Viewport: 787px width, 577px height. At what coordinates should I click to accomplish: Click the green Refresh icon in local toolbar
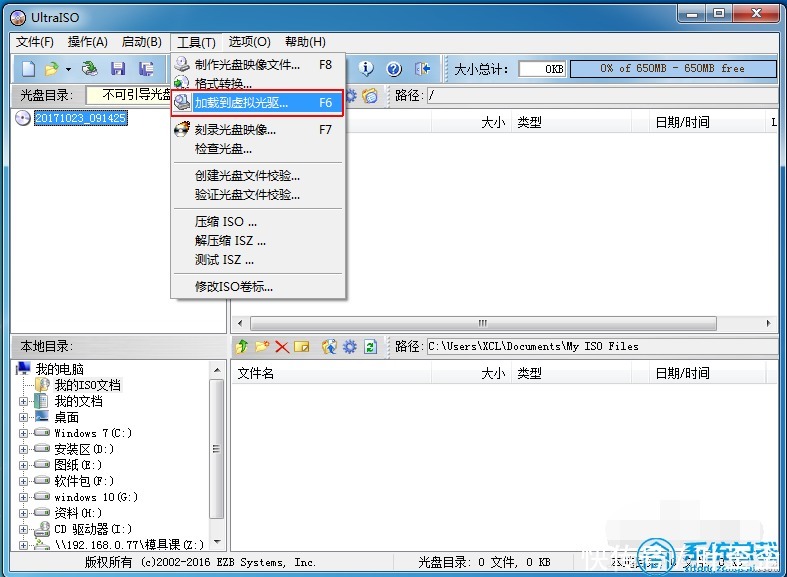(370, 346)
